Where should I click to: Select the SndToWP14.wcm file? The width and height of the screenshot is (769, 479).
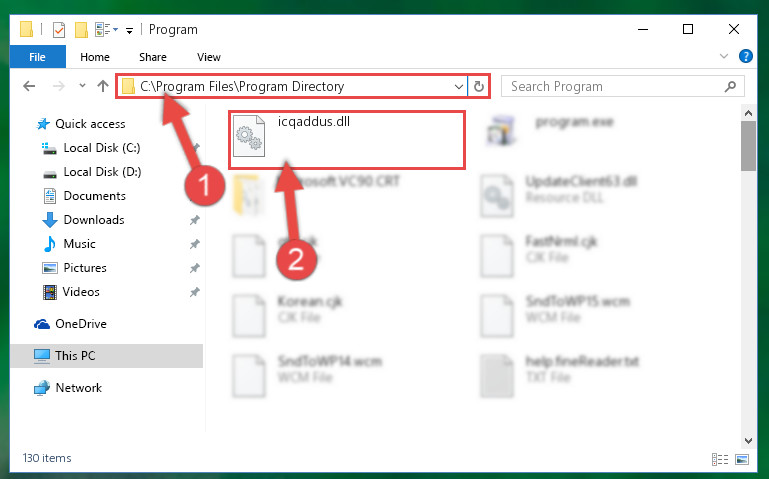329,361
